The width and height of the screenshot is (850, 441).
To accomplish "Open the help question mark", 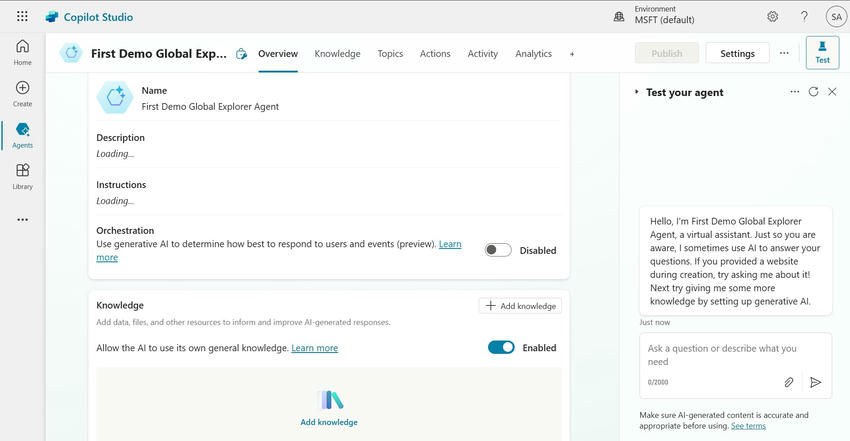I will [x=804, y=16].
